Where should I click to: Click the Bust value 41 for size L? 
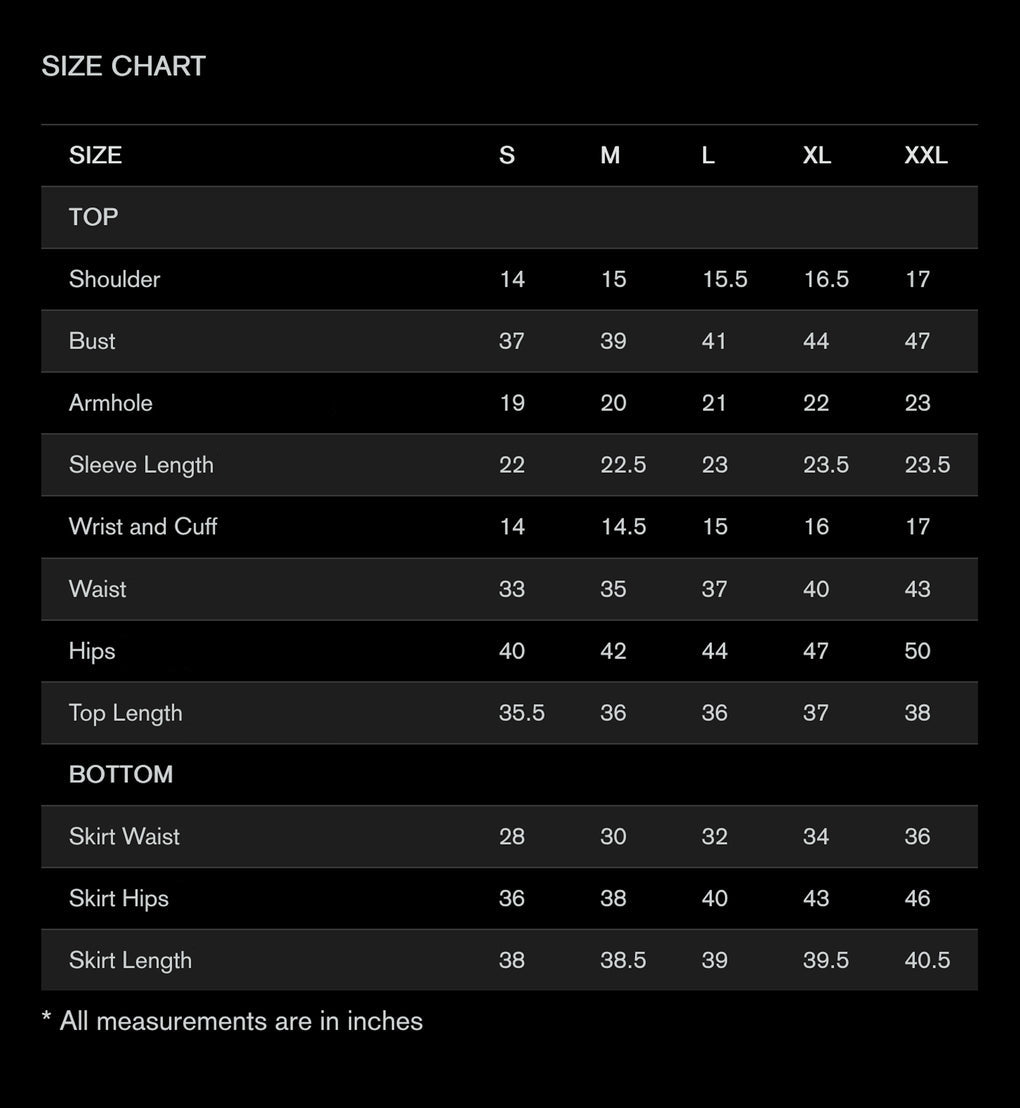(x=714, y=341)
